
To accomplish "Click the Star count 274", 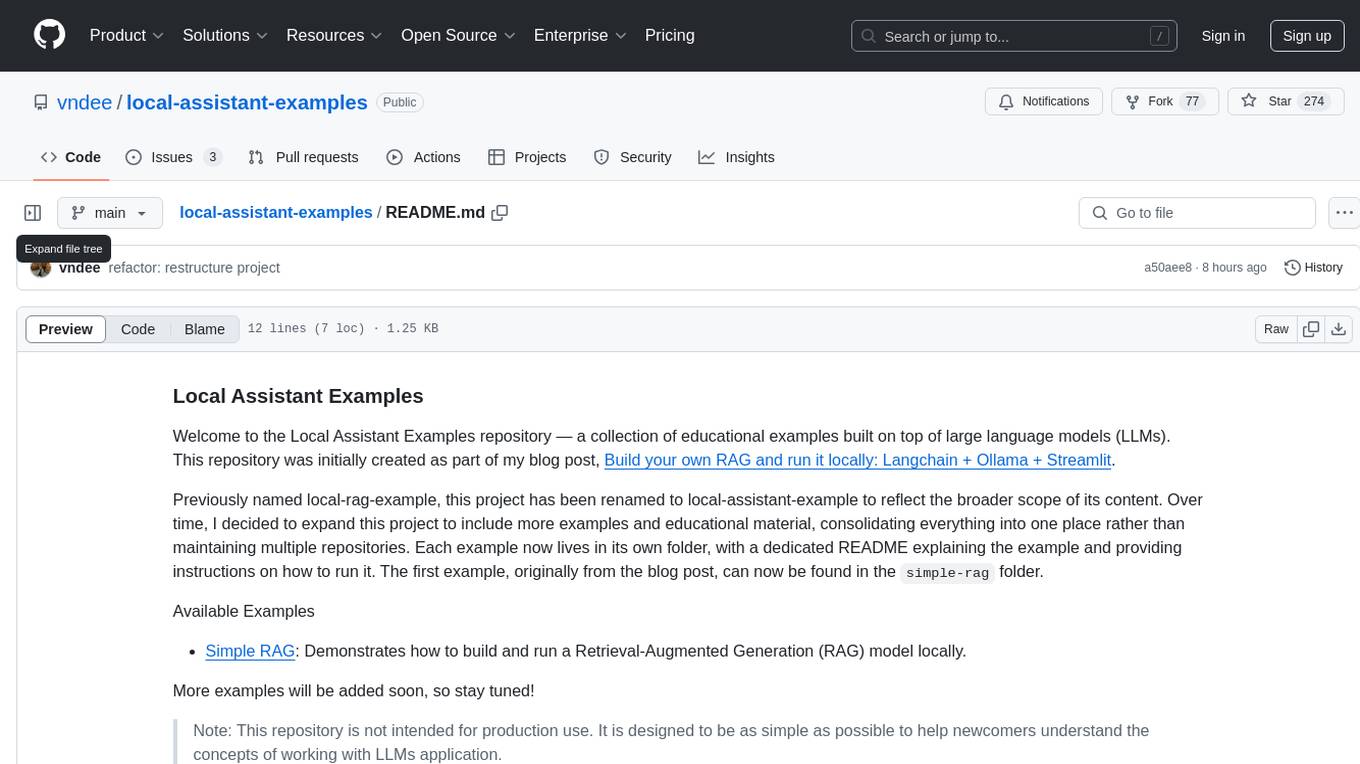I will [x=1314, y=101].
